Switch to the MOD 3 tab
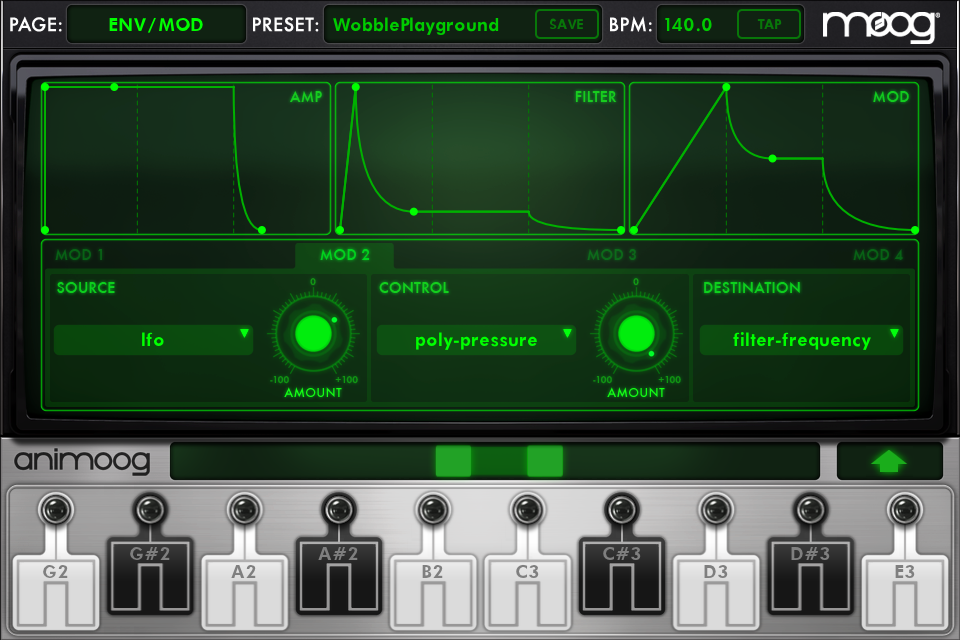The width and height of the screenshot is (960, 640). 611,255
